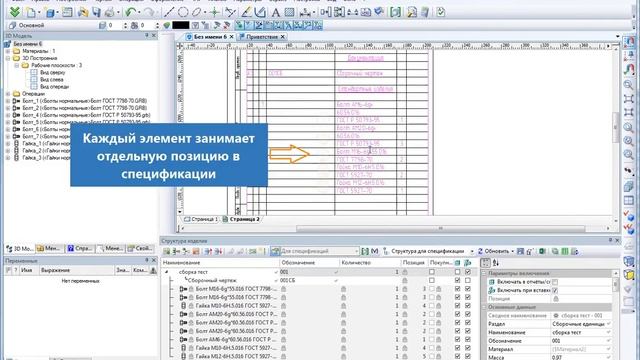Click the green finish-input check icon

[15, 12]
